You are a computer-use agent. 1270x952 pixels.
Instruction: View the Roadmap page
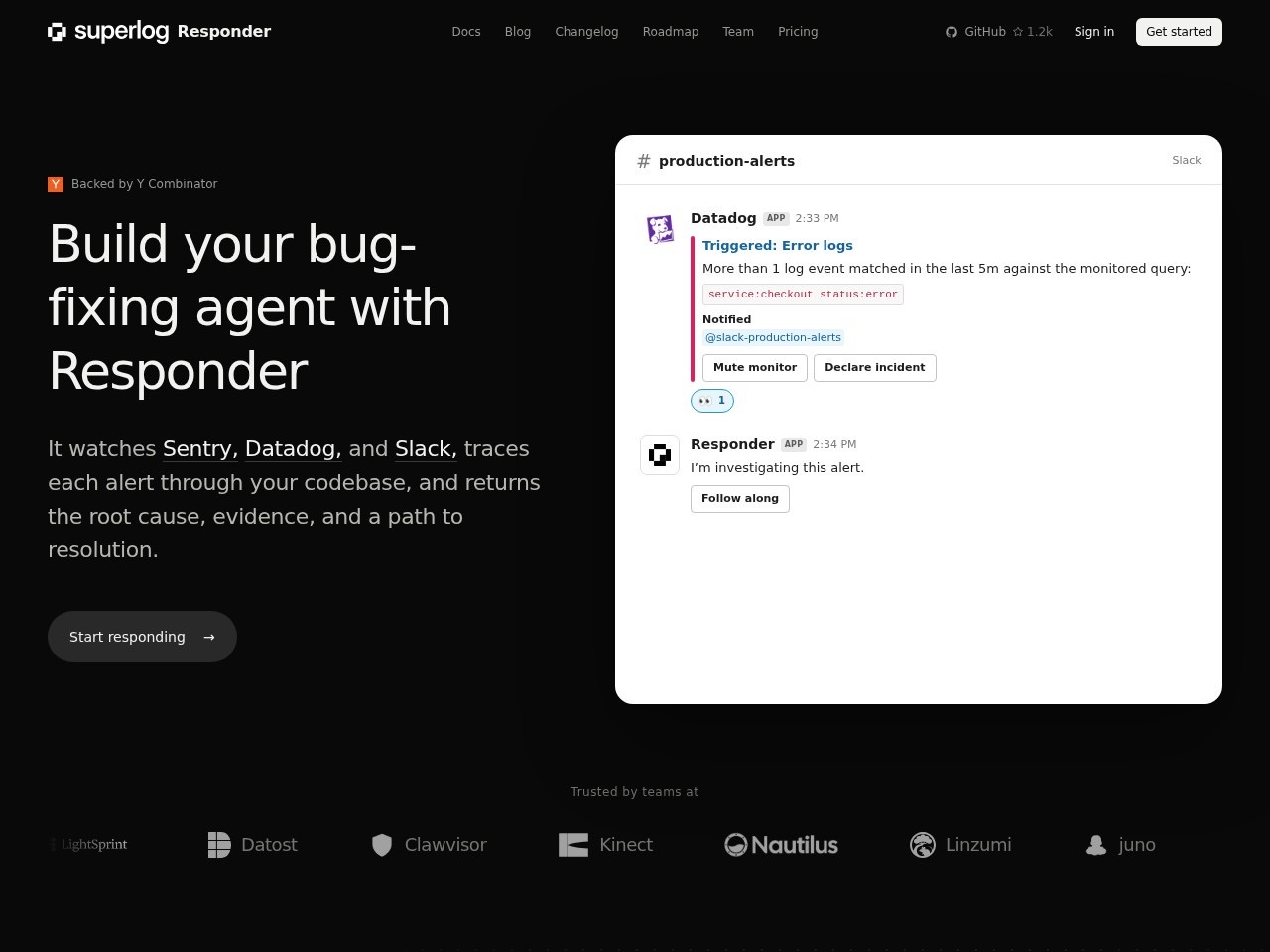click(671, 32)
